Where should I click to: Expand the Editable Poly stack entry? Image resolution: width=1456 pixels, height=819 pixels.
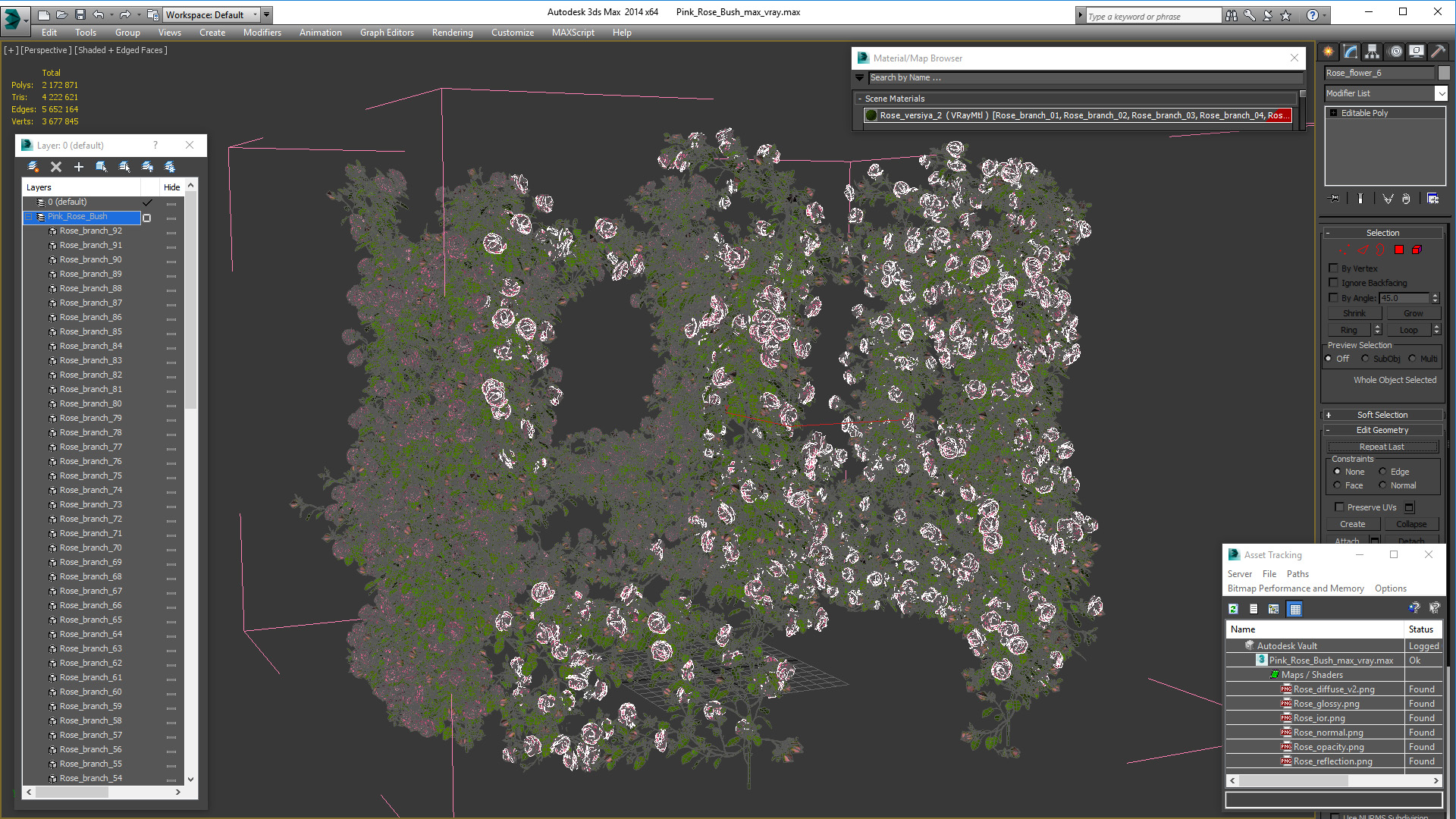pos(1333,113)
